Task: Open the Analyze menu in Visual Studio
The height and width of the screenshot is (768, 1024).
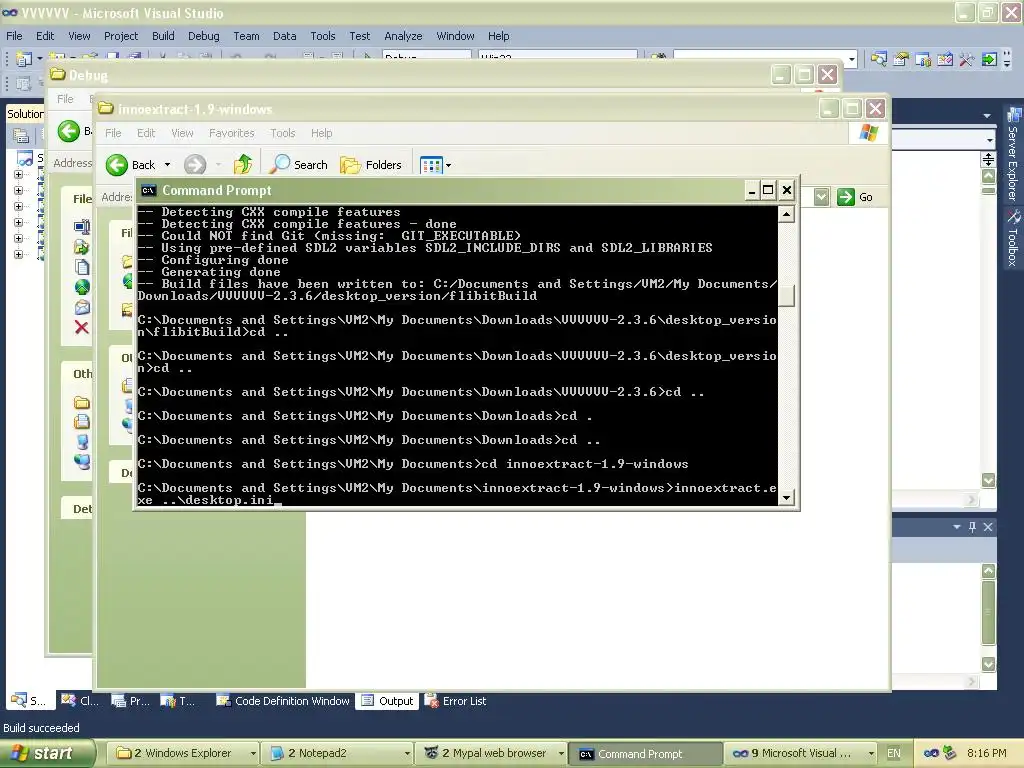Action: [403, 36]
